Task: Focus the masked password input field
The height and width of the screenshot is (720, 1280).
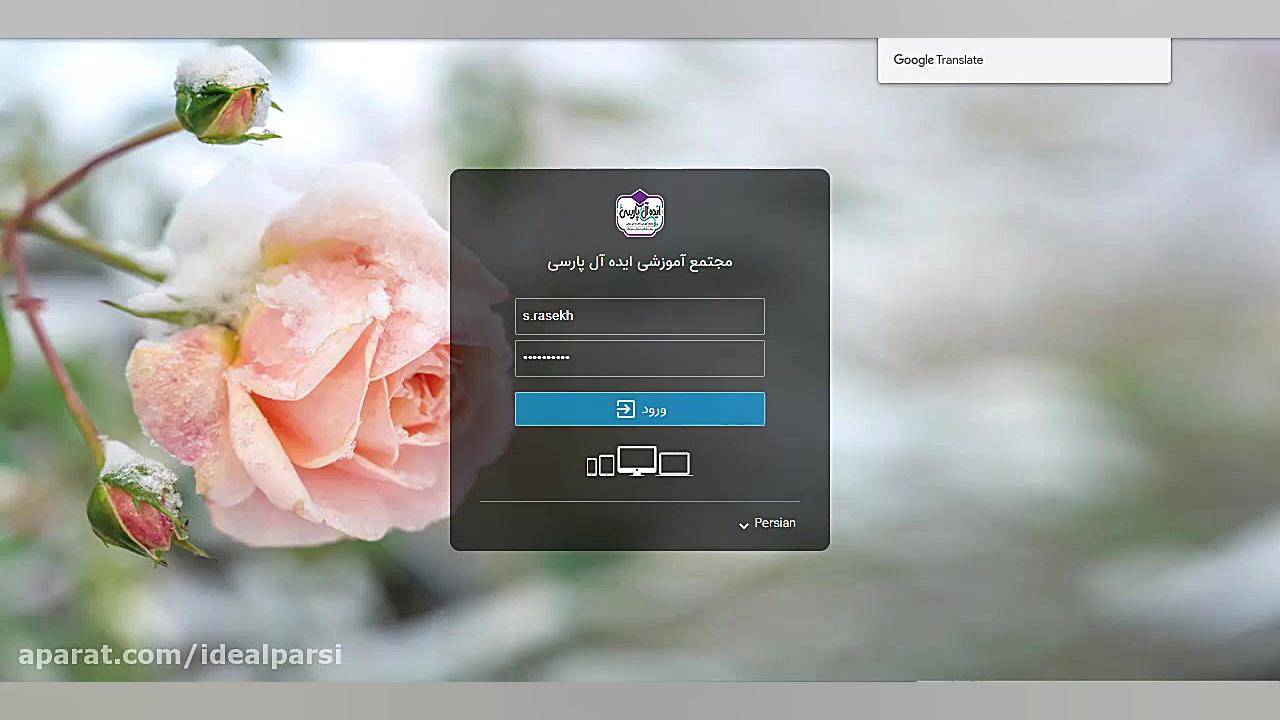Action: click(x=640, y=358)
